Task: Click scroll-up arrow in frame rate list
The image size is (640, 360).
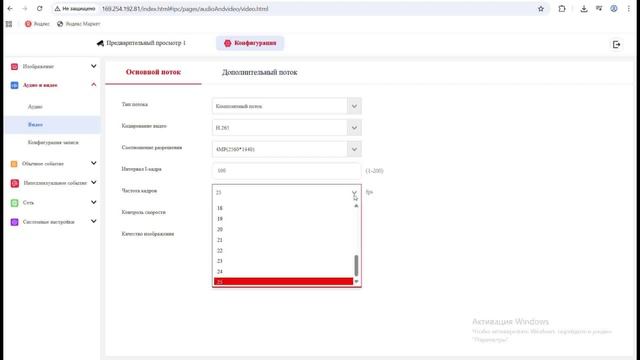Action: coord(356,206)
